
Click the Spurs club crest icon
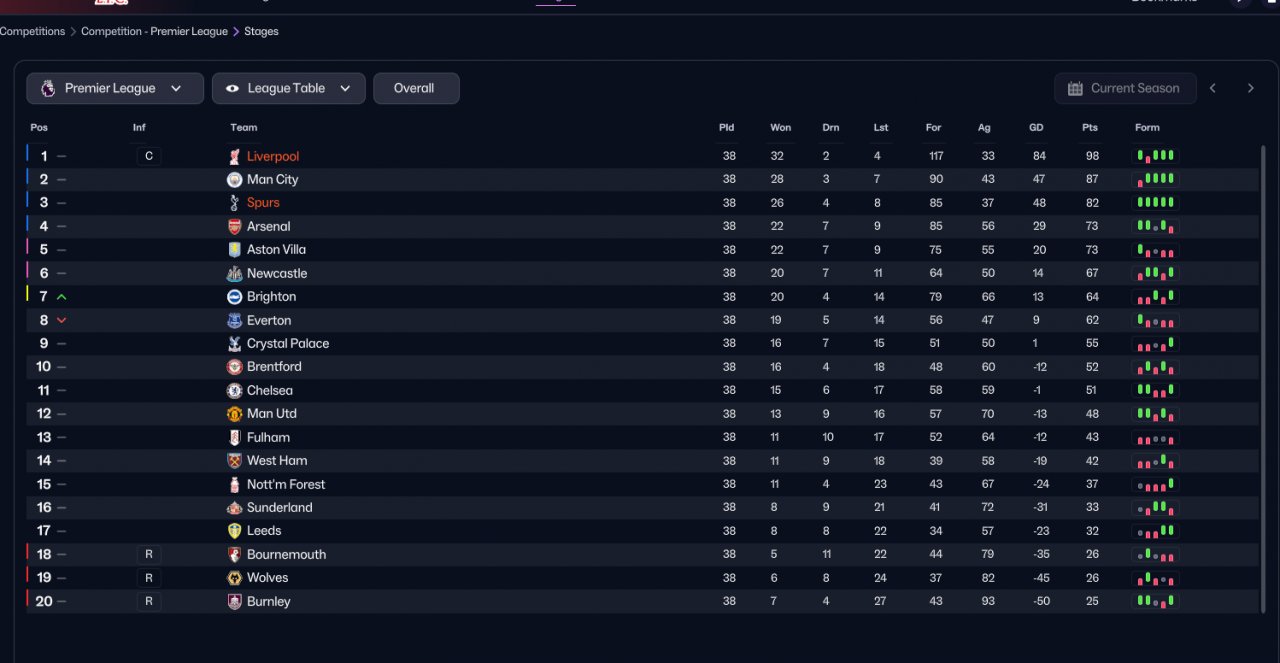[234, 203]
